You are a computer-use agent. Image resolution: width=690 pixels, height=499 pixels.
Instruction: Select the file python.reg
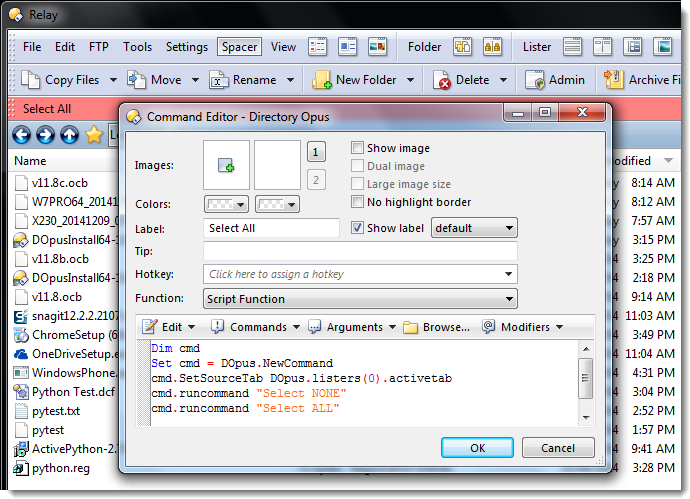click(61, 468)
